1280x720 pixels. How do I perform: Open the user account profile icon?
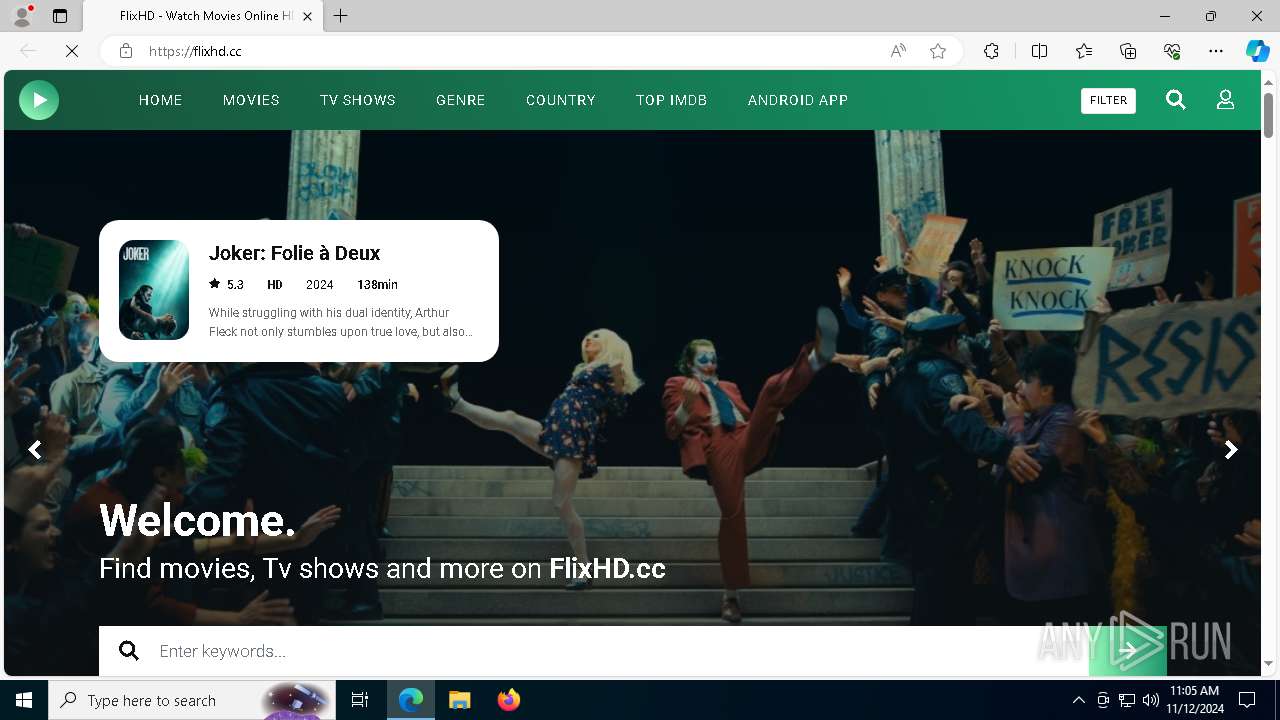[1225, 100]
